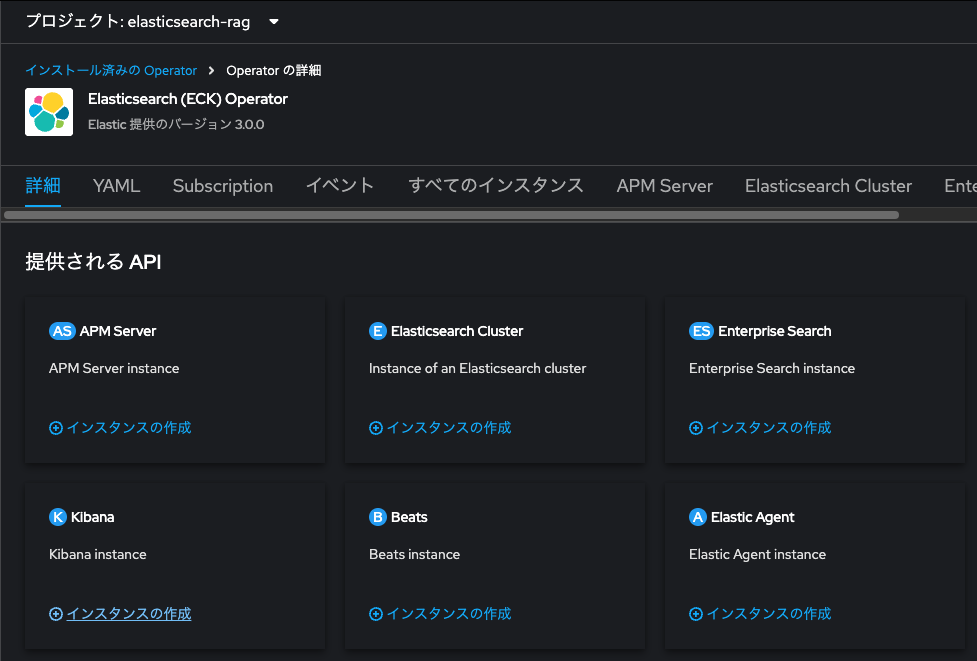
Task: Create an APM Server instance
Action: click(120, 427)
